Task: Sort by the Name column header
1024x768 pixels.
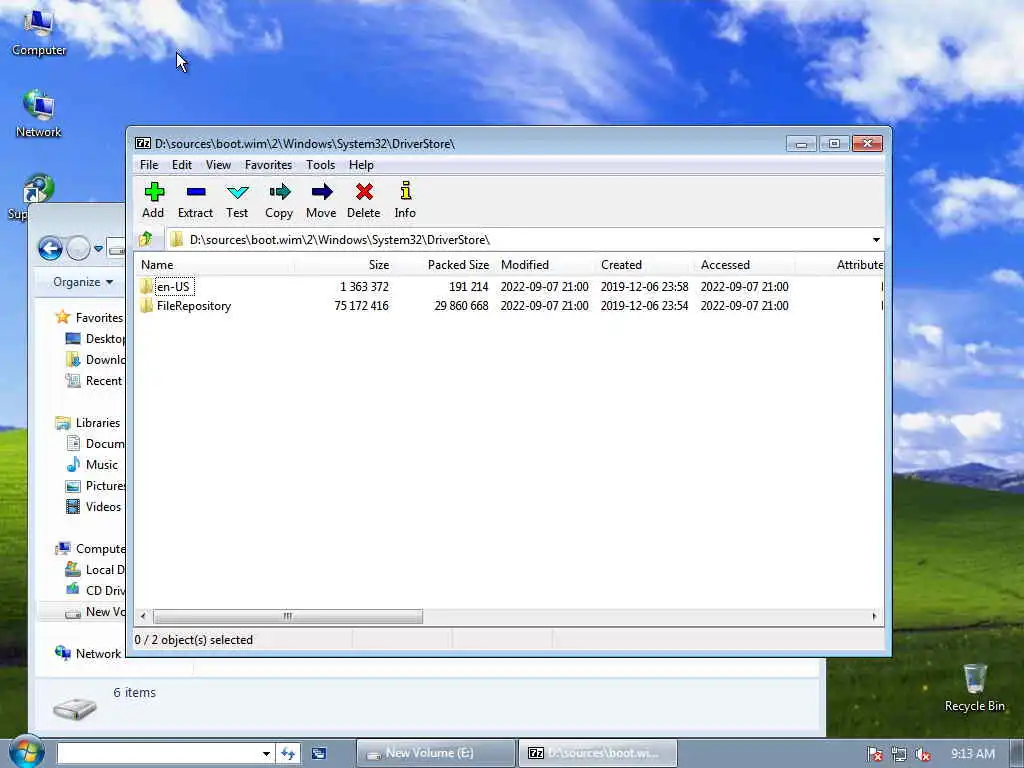Action: pyautogui.click(x=216, y=264)
